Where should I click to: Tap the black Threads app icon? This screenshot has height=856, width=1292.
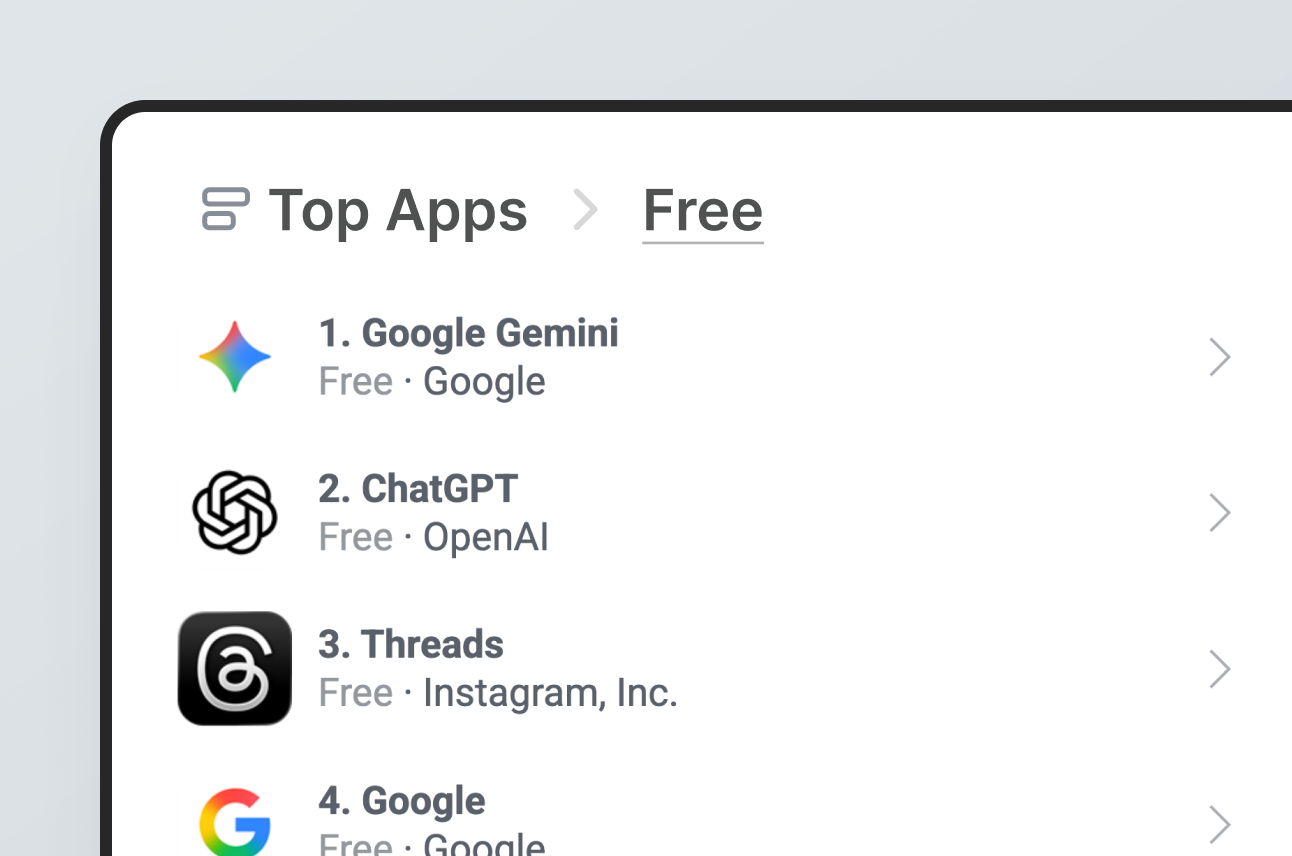tap(235, 668)
